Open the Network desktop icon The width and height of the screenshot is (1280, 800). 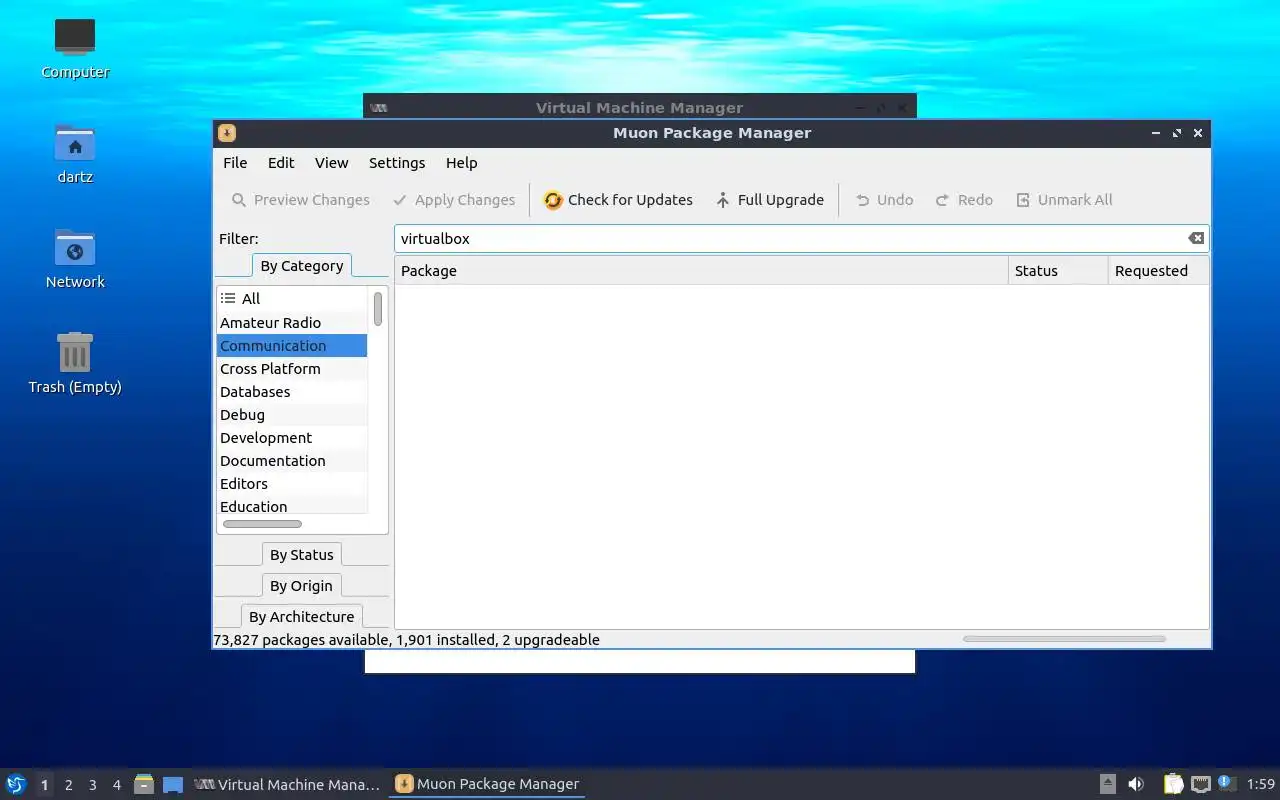click(x=75, y=259)
